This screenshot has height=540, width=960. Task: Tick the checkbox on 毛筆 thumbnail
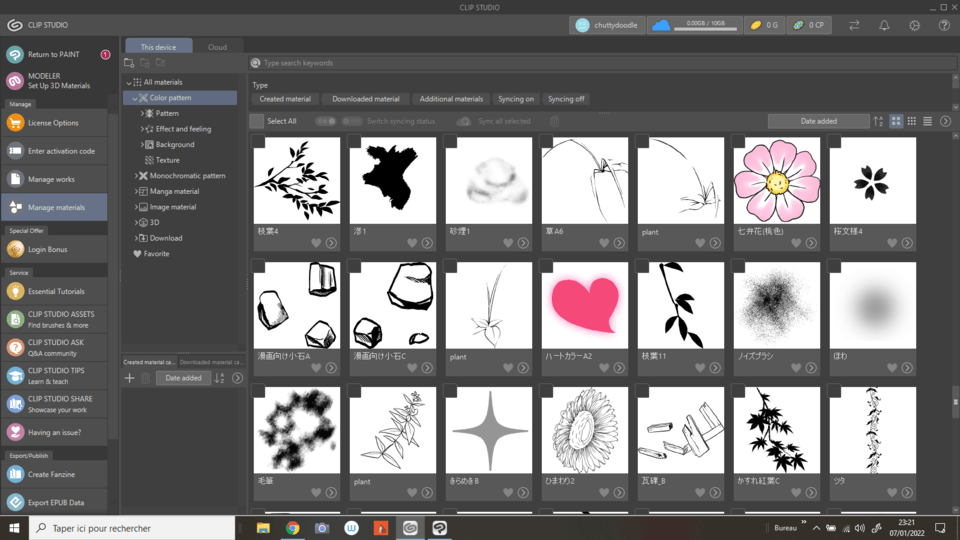point(259,392)
